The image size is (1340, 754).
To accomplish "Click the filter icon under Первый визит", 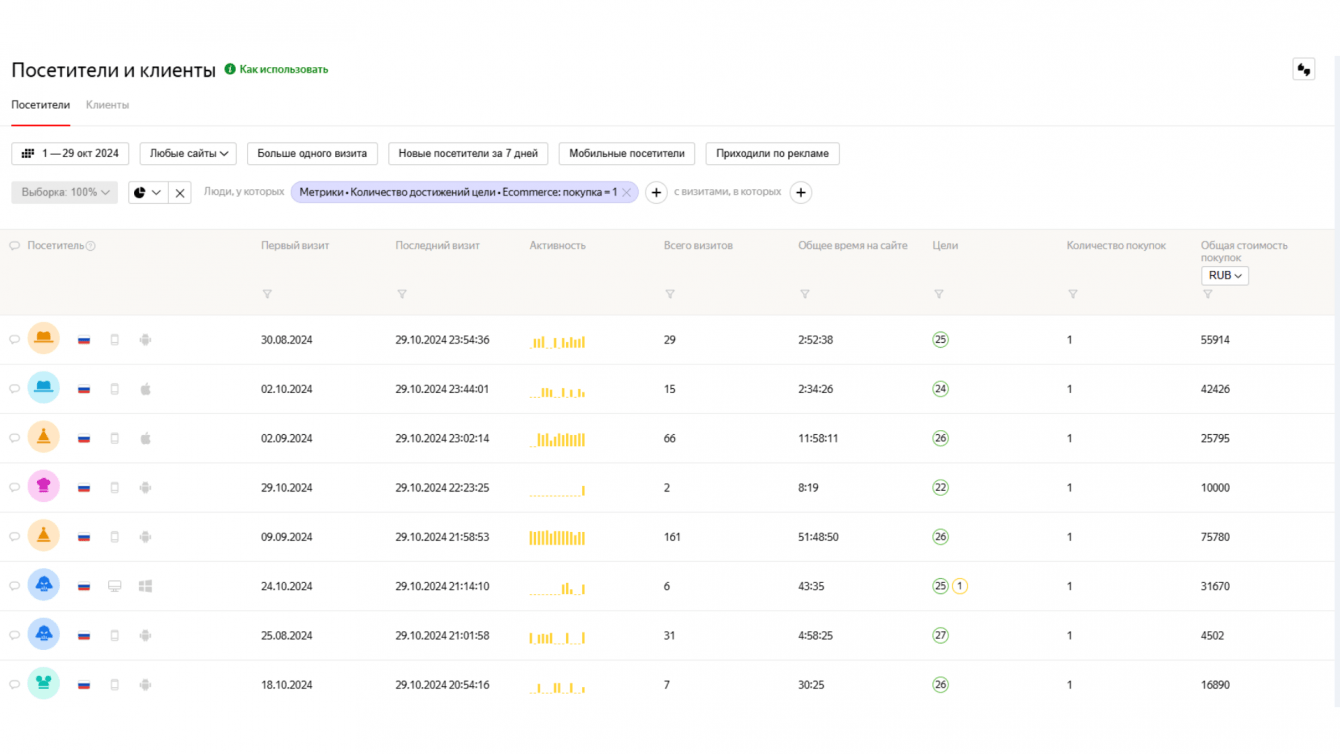I will tap(267, 294).
